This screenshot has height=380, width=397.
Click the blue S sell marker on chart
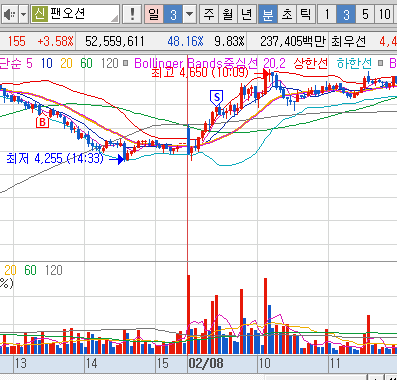217,97
